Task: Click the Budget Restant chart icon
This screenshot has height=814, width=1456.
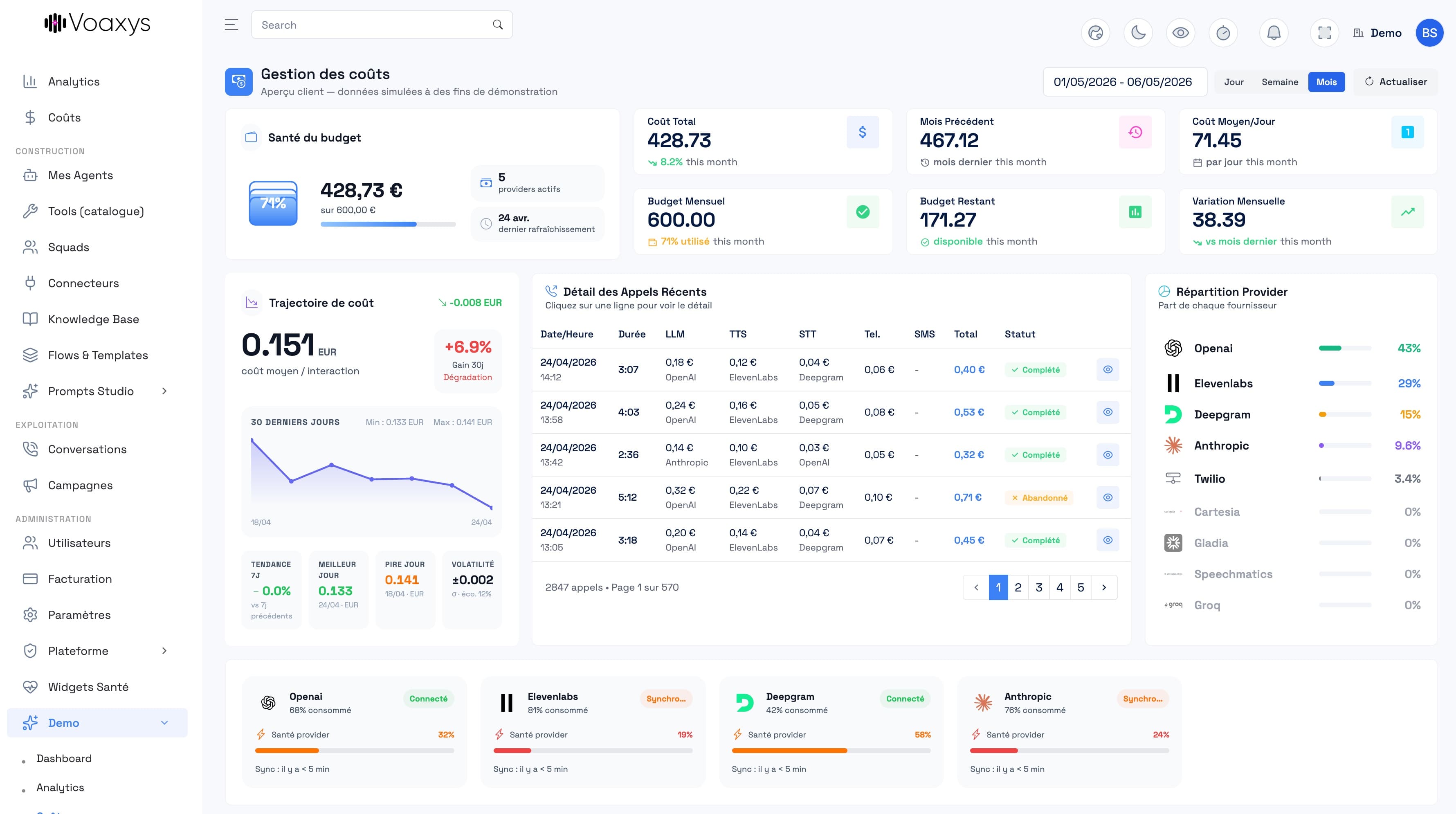Action: pyautogui.click(x=1135, y=212)
